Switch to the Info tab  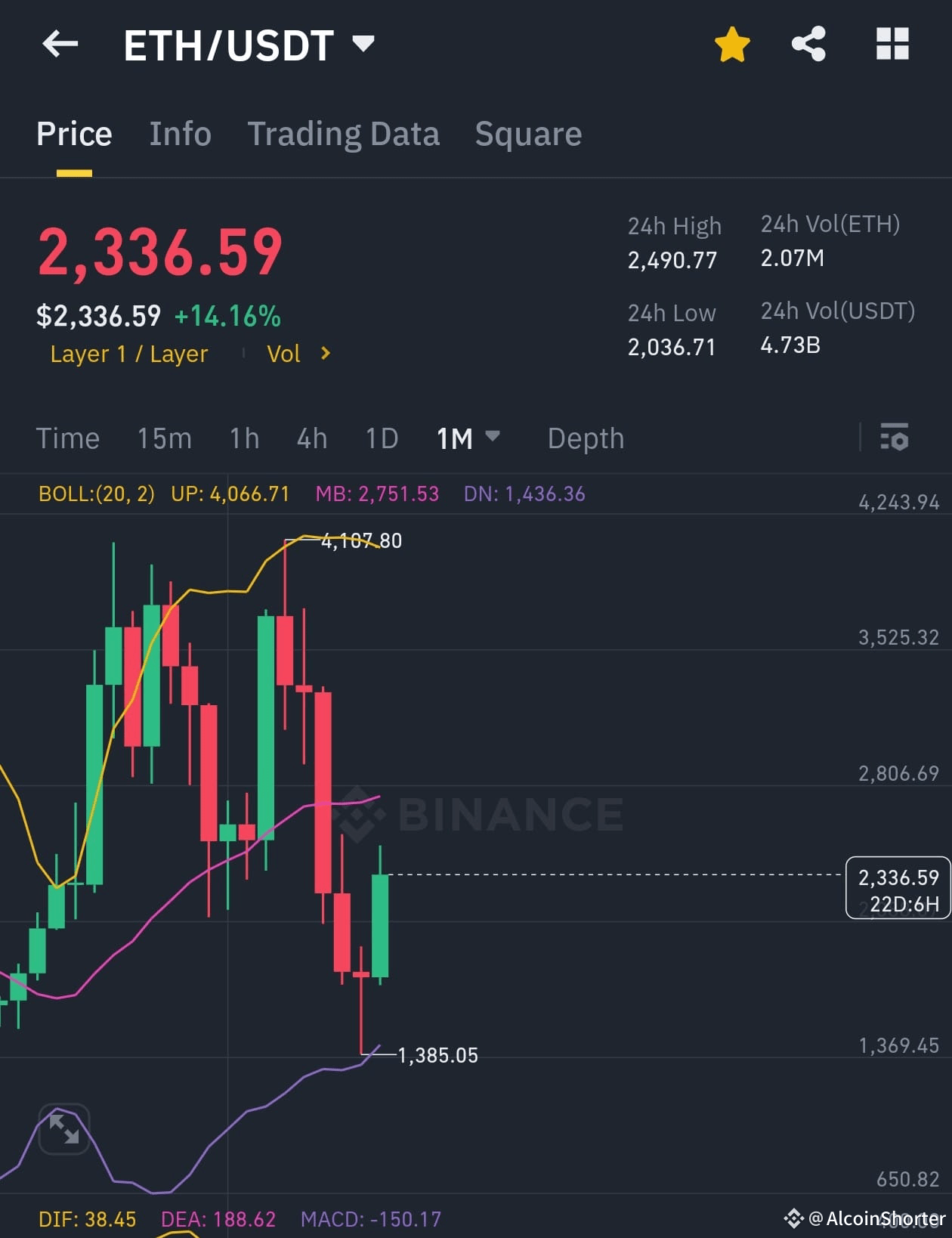click(x=180, y=134)
